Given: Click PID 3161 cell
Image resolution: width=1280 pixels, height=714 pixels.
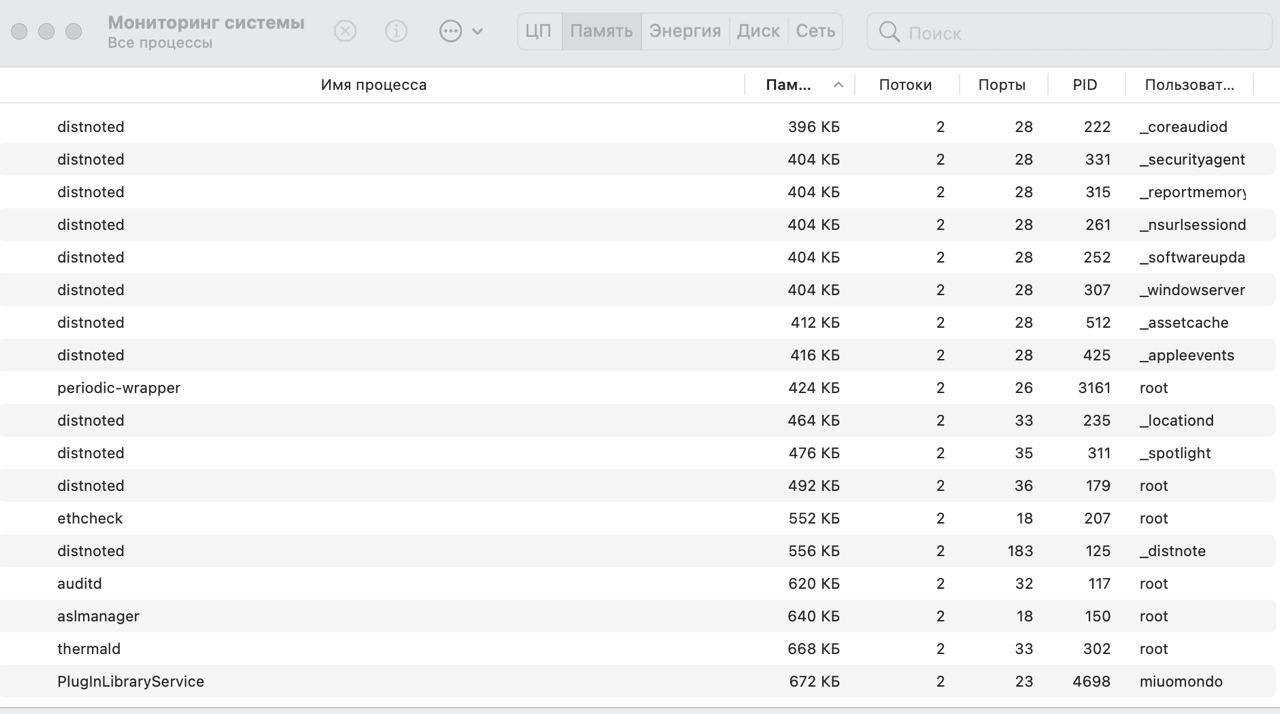Looking at the screenshot, I should [1094, 388].
